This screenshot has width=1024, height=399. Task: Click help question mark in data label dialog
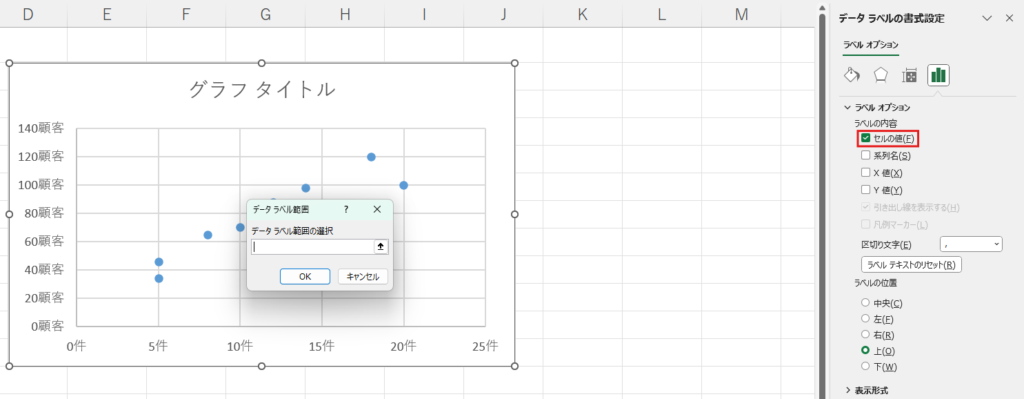(x=346, y=210)
